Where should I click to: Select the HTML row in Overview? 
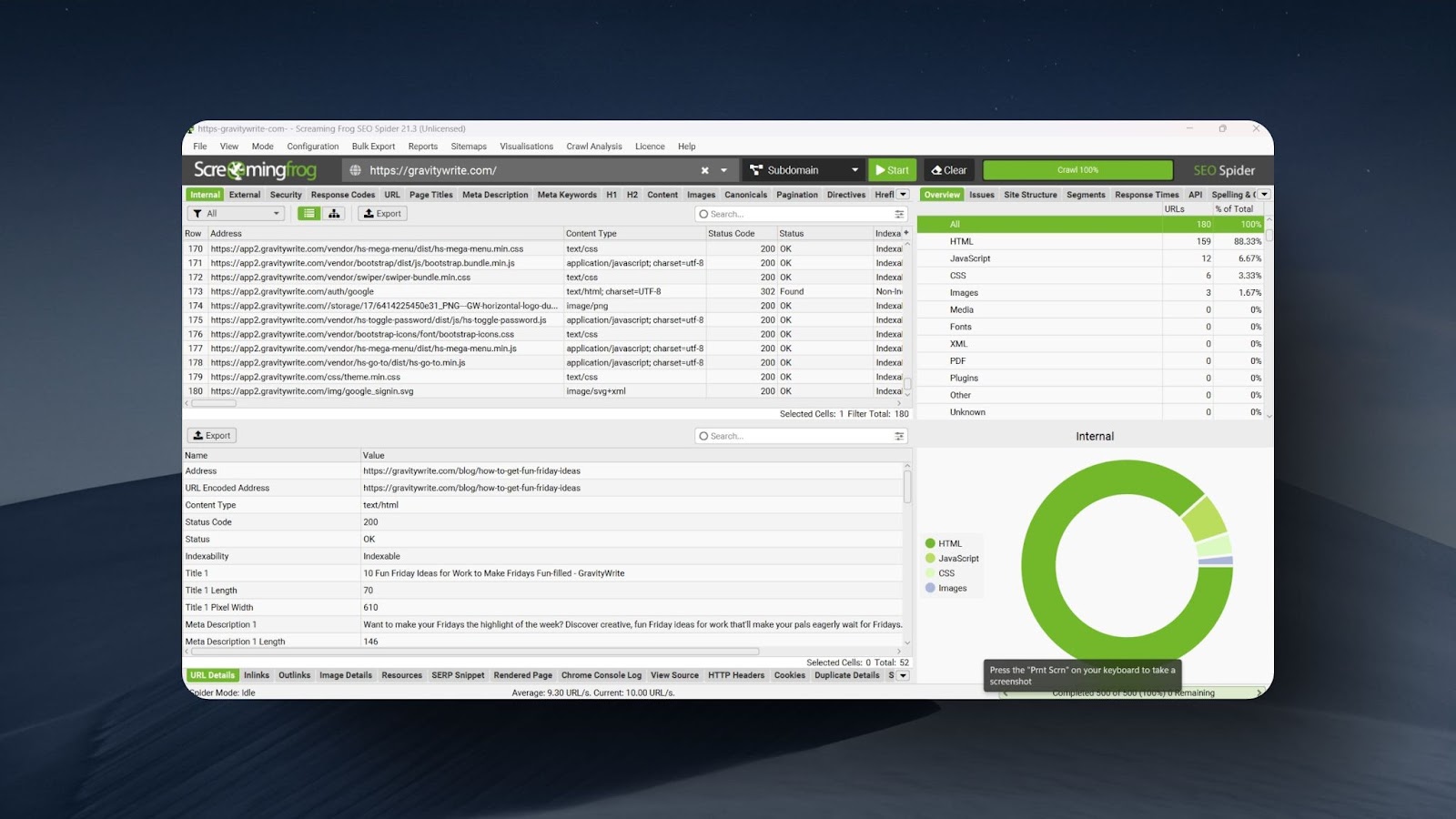click(1091, 241)
